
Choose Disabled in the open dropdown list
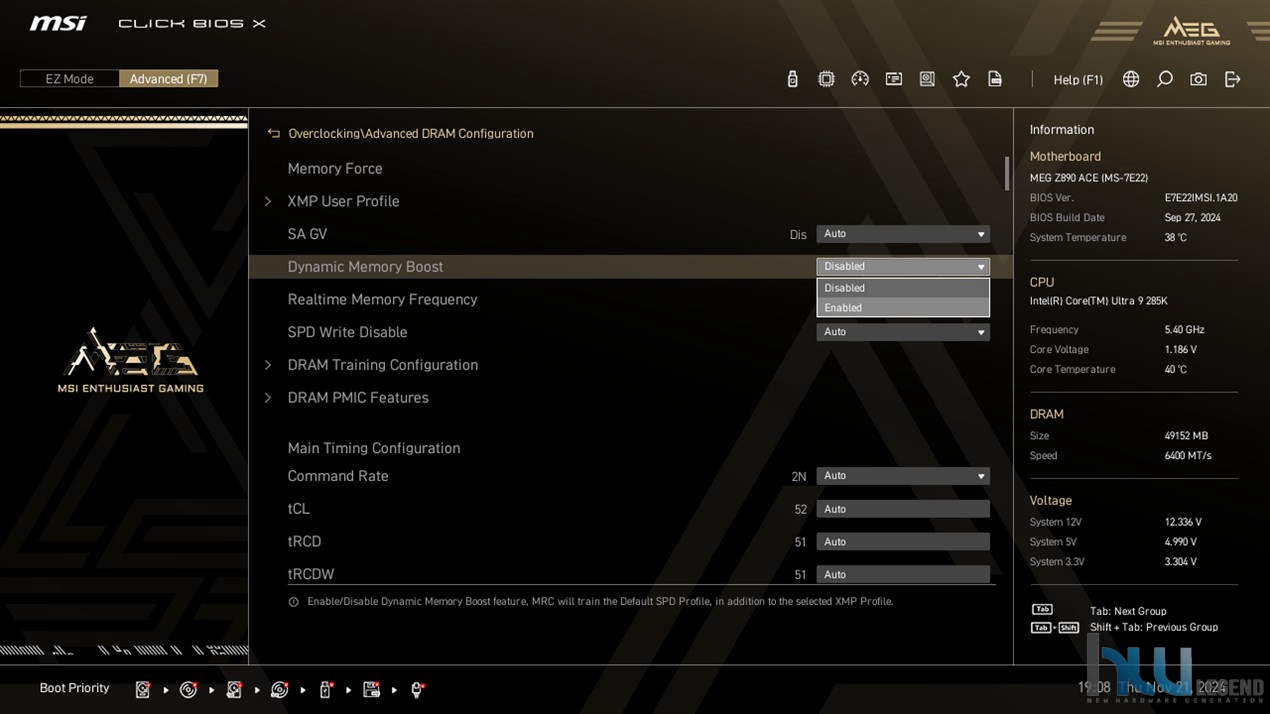coord(903,288)
